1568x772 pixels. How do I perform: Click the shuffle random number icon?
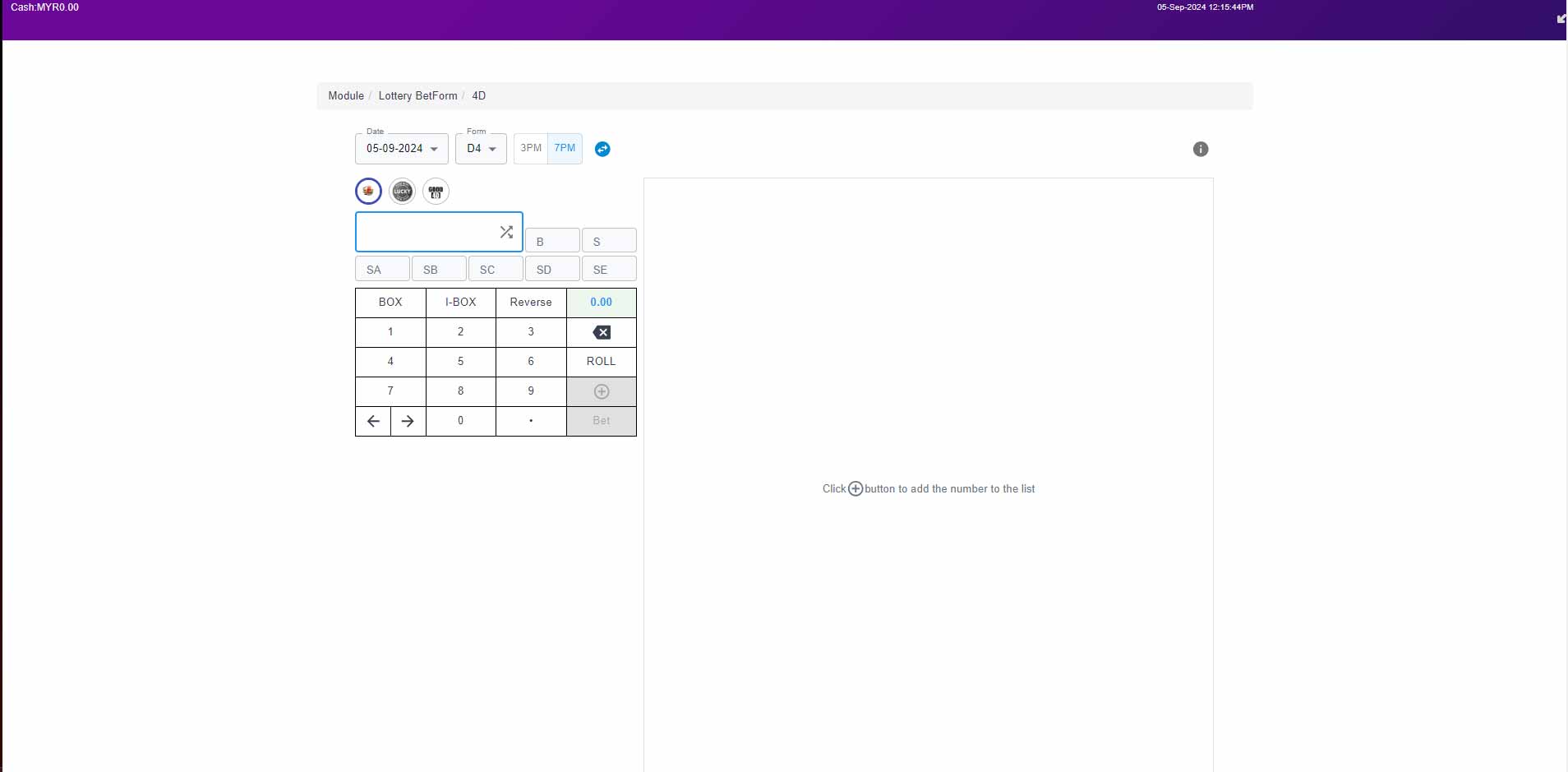point(506,232)
